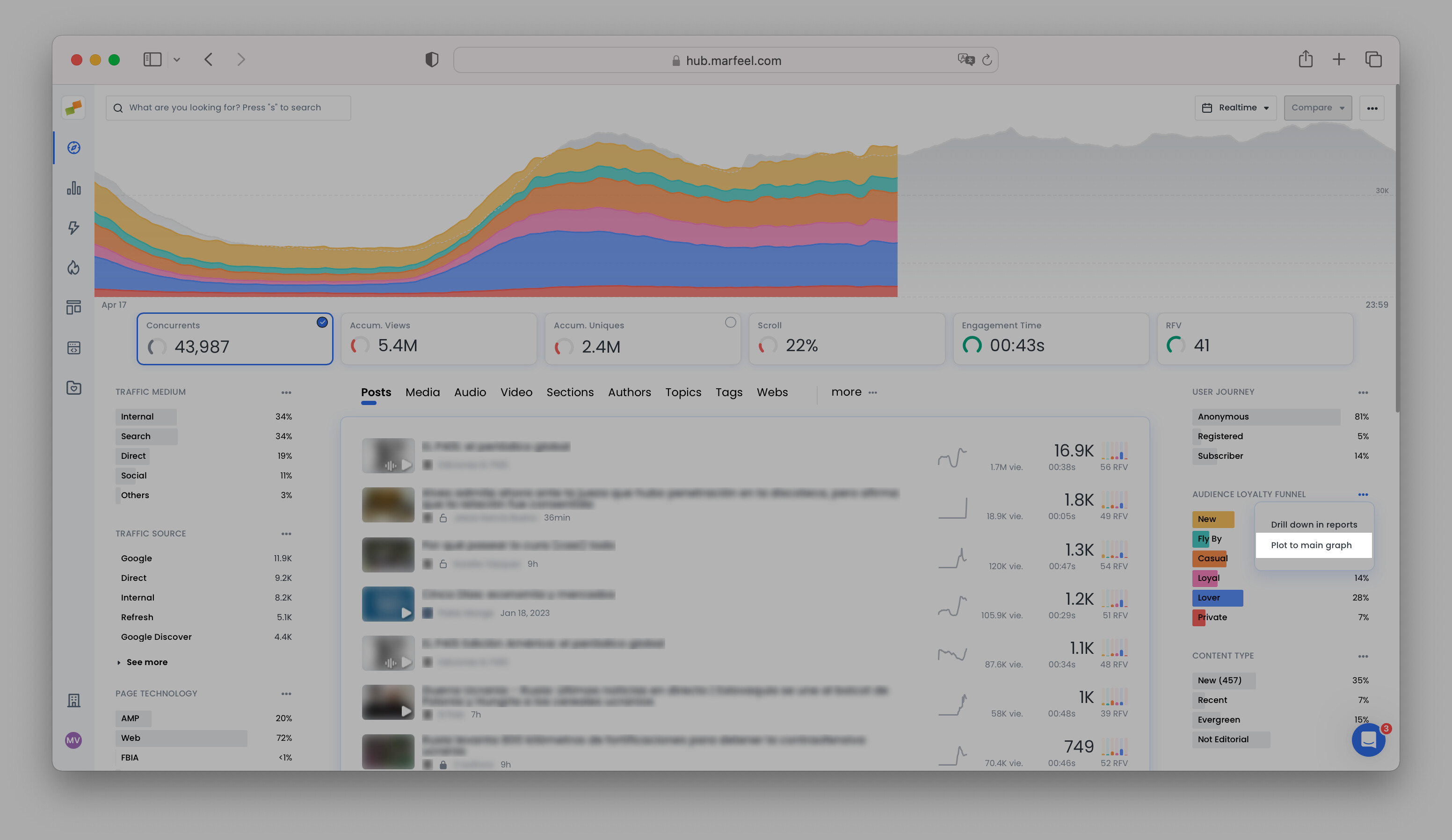Choose Plot to main graph option
The width and height of the screenshot is (1452, 840).
click(x=1311, y=545)
